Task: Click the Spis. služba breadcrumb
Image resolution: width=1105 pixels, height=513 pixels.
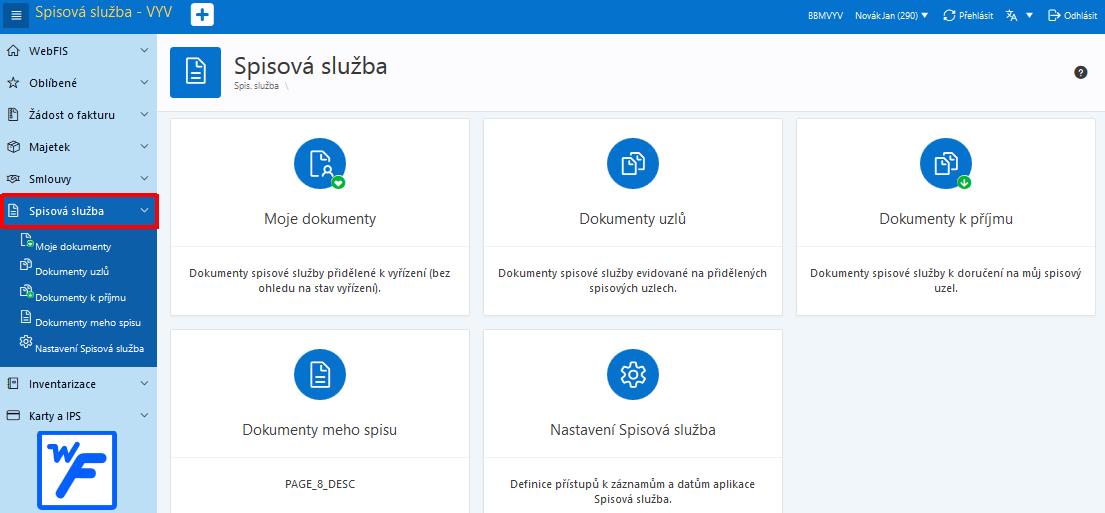Action: [257, 86]
